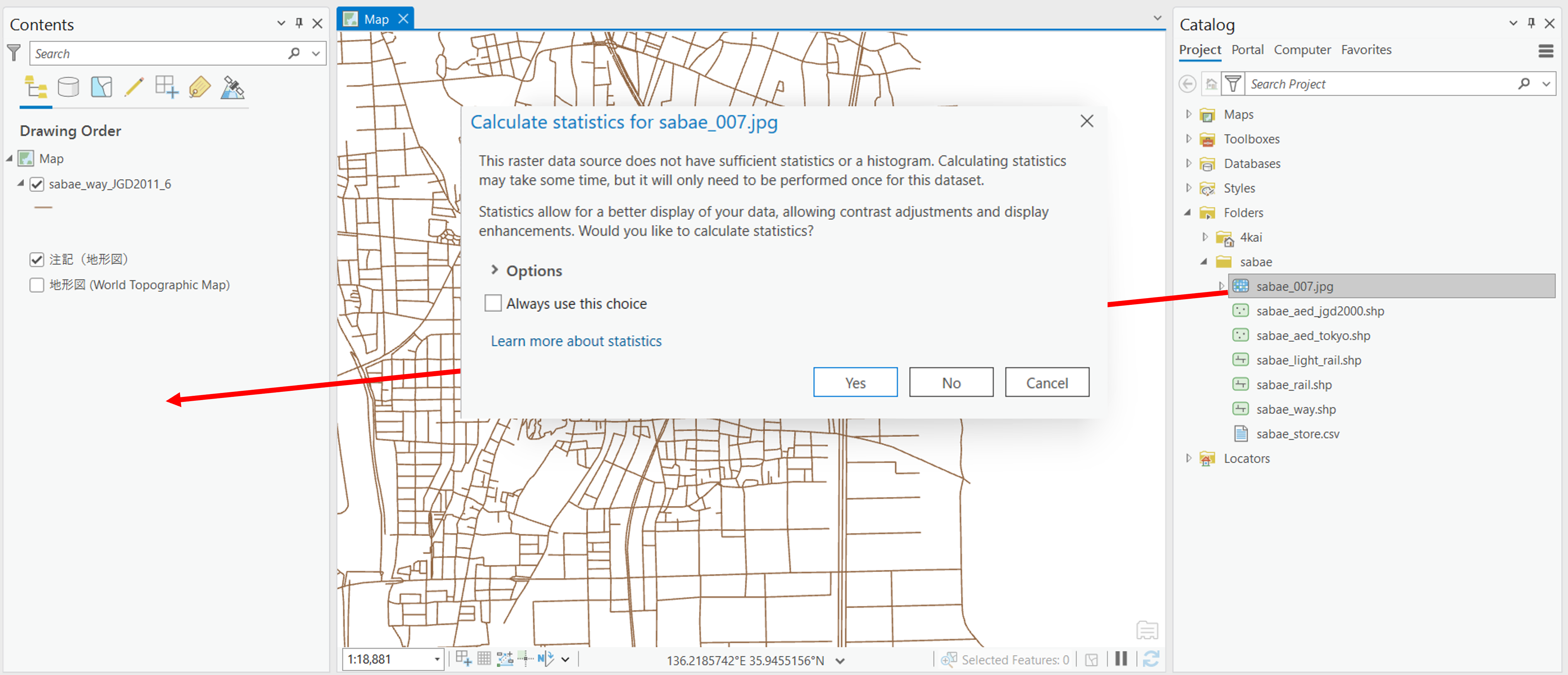Click Catalog back arrow button
This screenshot has height=675, width=1568.
[x=1187, y=83]
